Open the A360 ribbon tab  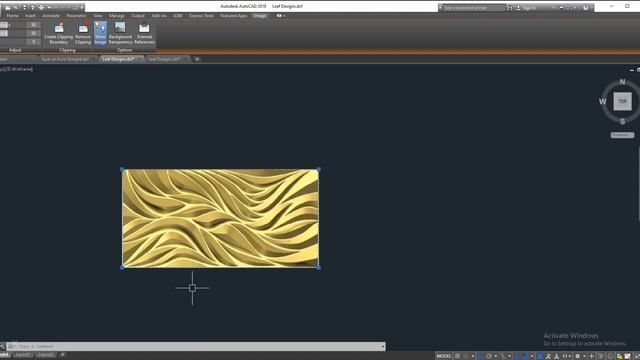click(178, 16)
